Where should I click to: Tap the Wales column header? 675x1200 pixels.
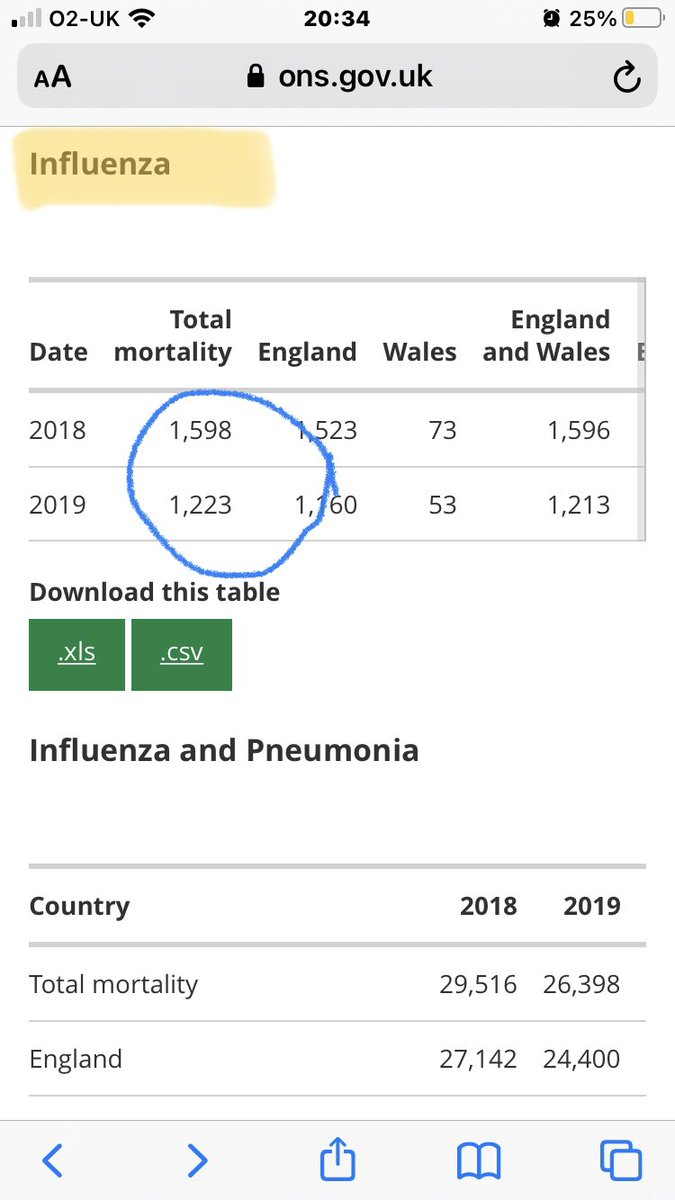[420, 352]
